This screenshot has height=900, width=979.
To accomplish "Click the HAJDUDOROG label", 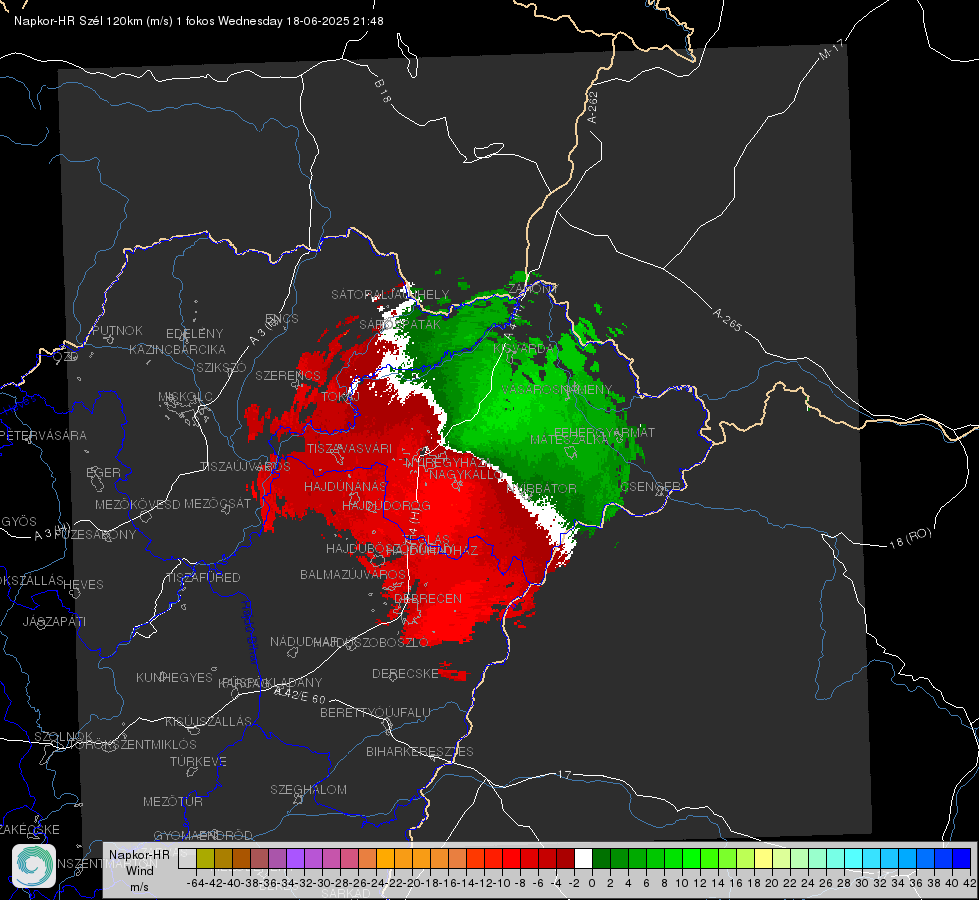I will coord(386,505).
